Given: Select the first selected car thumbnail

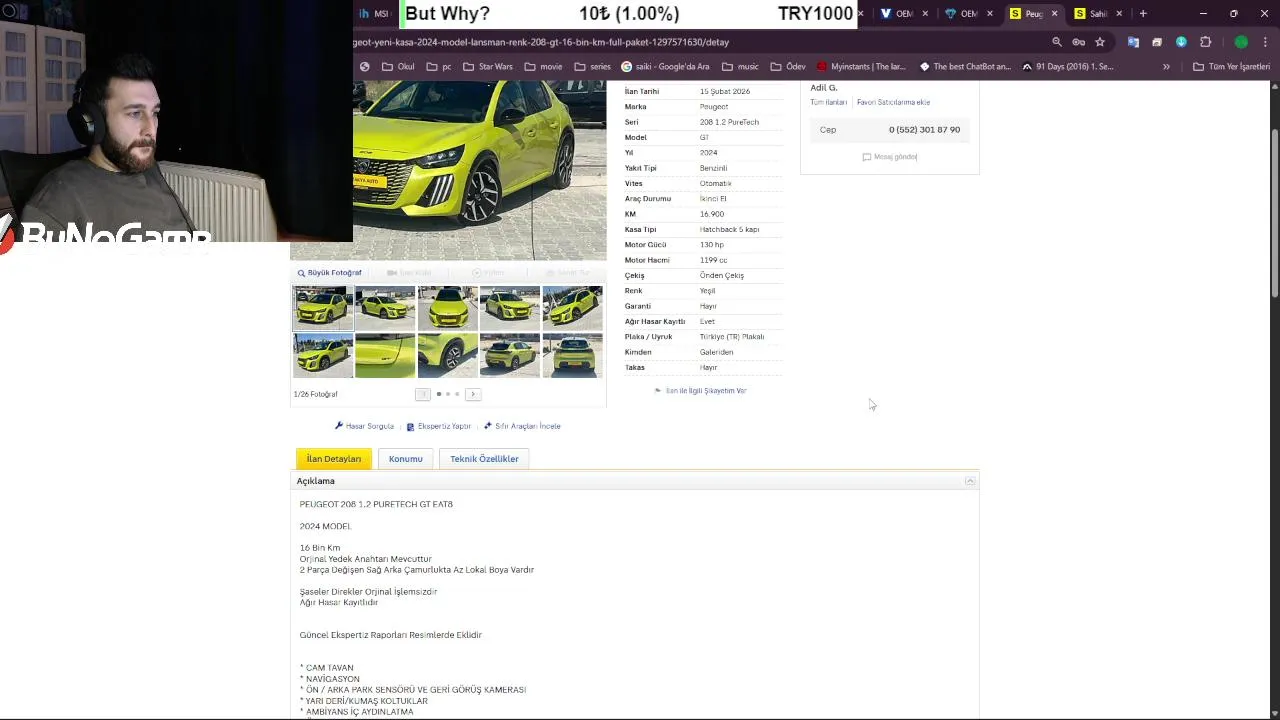Looking at the screenshot, I should (322, 308).
